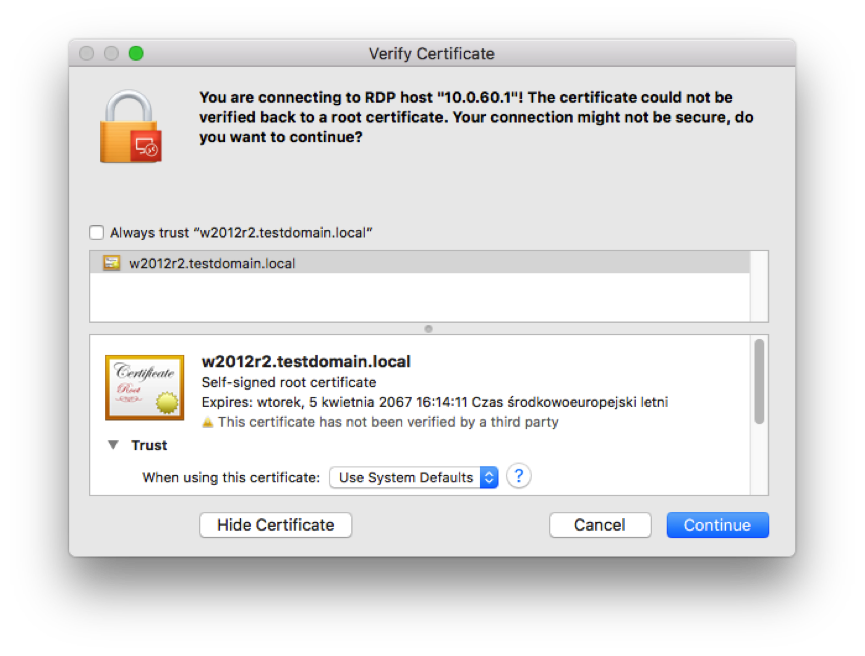Collapse the Trust section disclosure triangle
Viewport: 865px width, 656px height.
pyautogui.click(x=113, y=445)
